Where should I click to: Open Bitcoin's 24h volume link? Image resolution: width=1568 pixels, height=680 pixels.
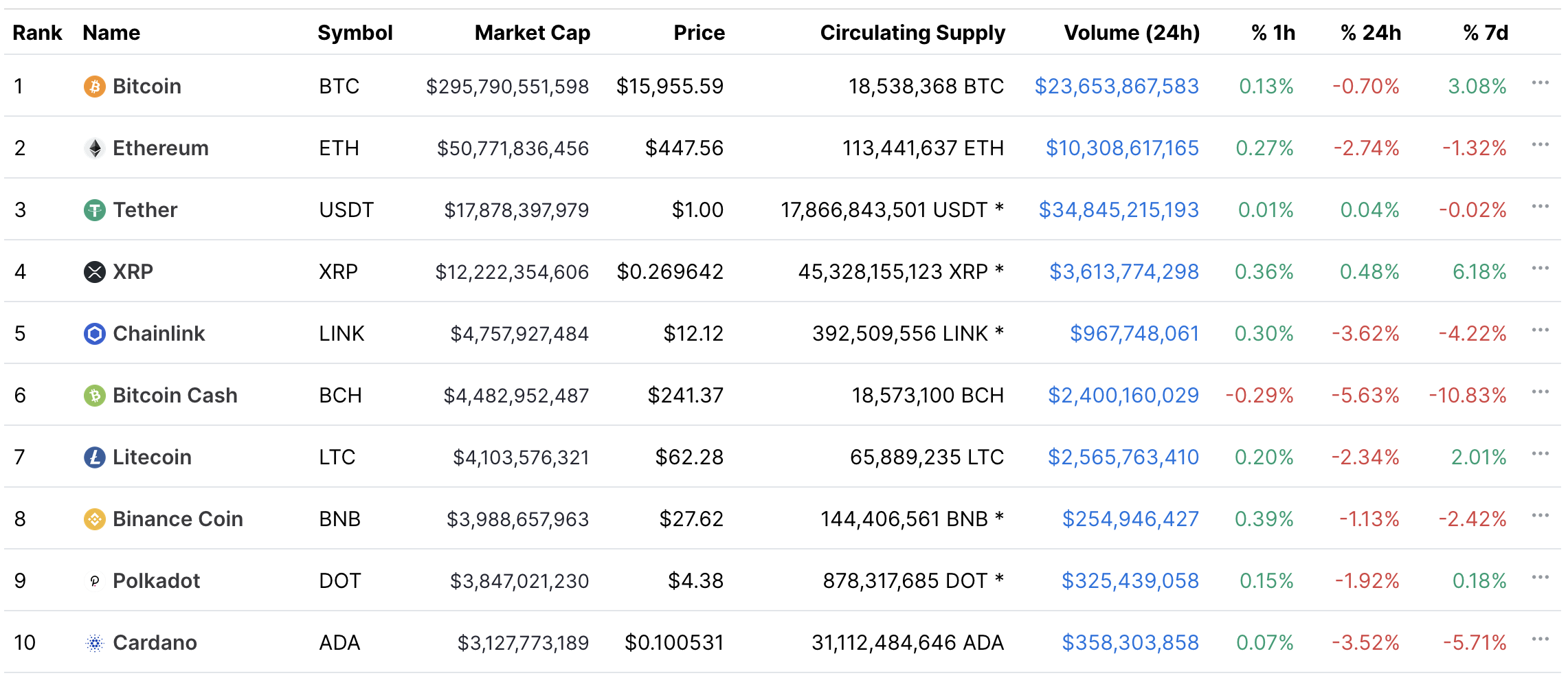1116,86
